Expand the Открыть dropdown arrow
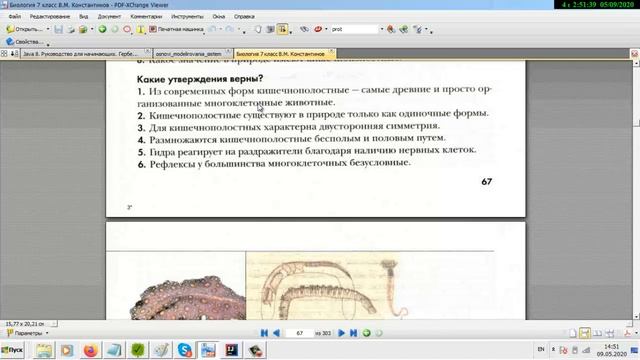 pyautogui.click(x=48, y=29)
